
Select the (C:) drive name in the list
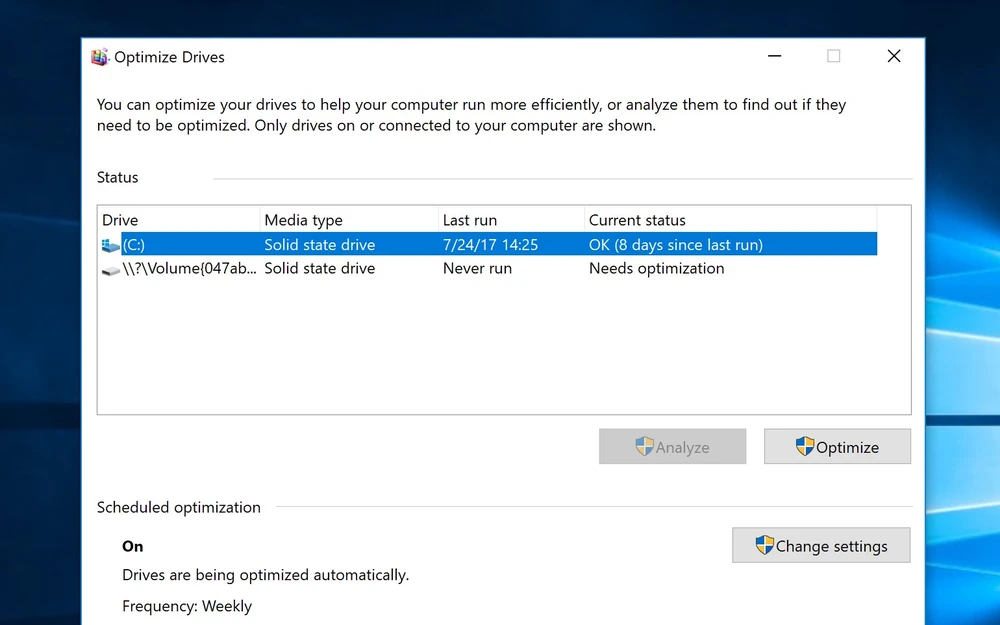[x=135, y=245]
